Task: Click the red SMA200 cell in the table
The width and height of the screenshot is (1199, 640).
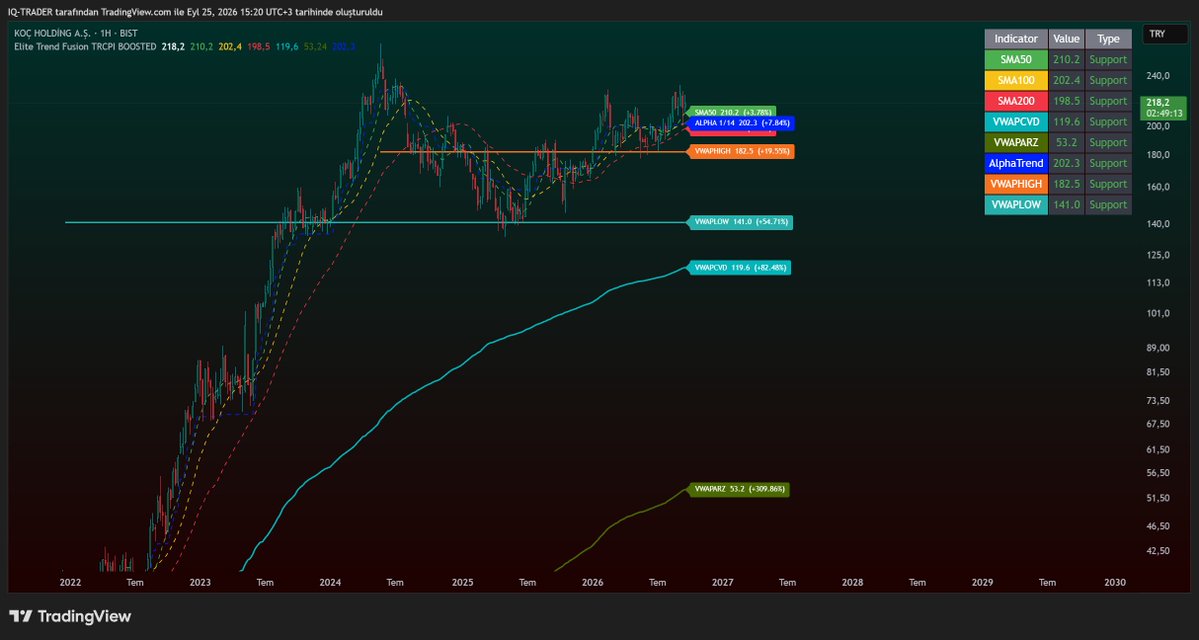Action: (x=1015, y=101)
